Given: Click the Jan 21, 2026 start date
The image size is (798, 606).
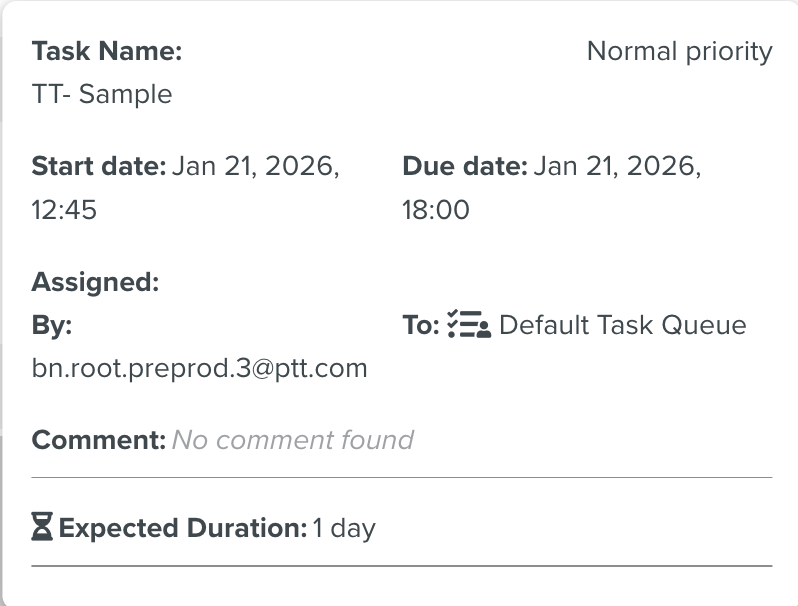Looking at the screenshot, I should [x=256, y=166].
